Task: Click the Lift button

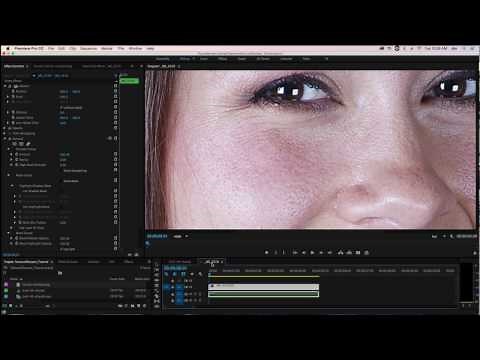Action: [x=340, y=253]
